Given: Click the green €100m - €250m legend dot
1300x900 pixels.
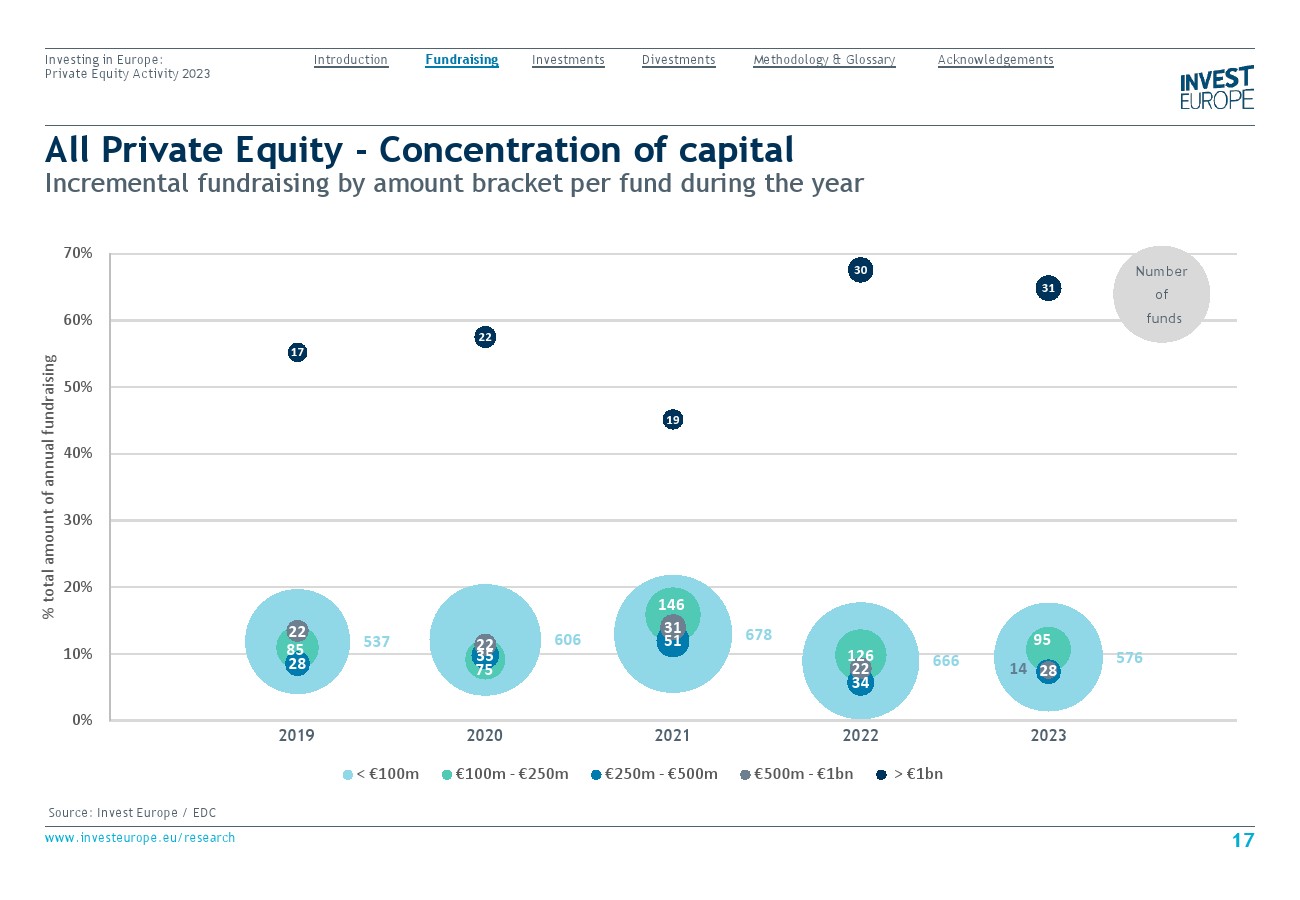Looking at the screenshot, I should pyautogui.click(x=448, y=774).
